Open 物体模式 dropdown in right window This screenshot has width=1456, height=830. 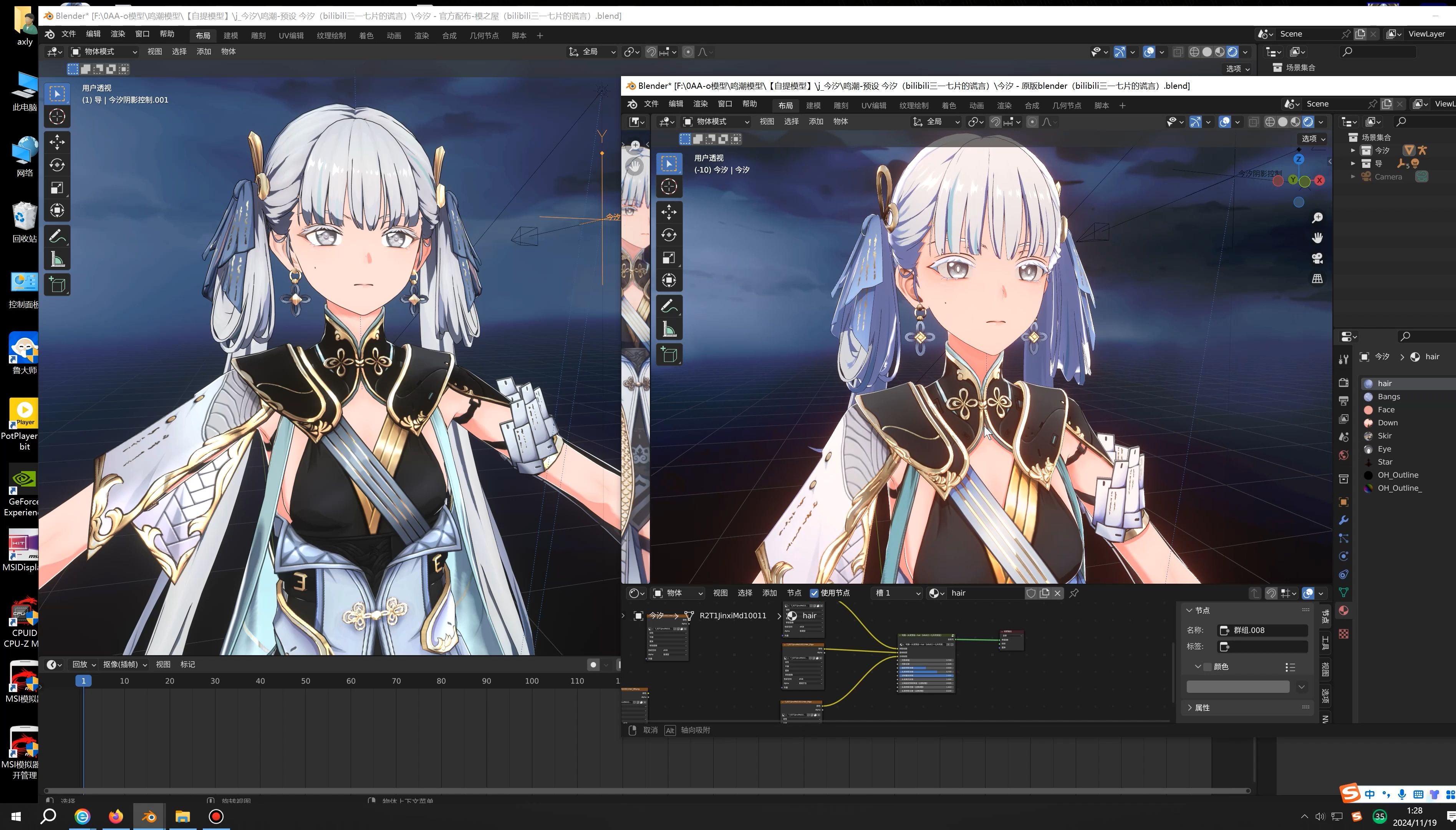[717, 122]
